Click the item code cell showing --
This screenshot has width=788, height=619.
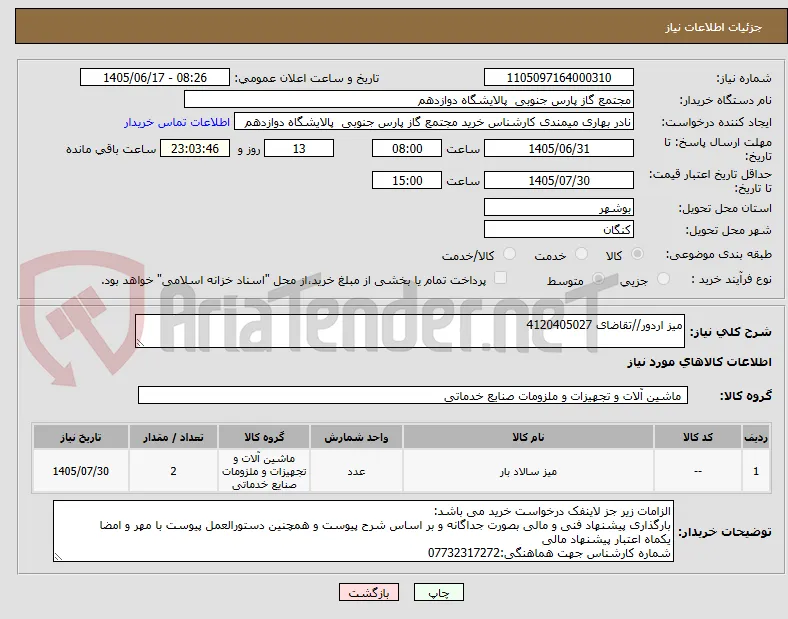698,471
